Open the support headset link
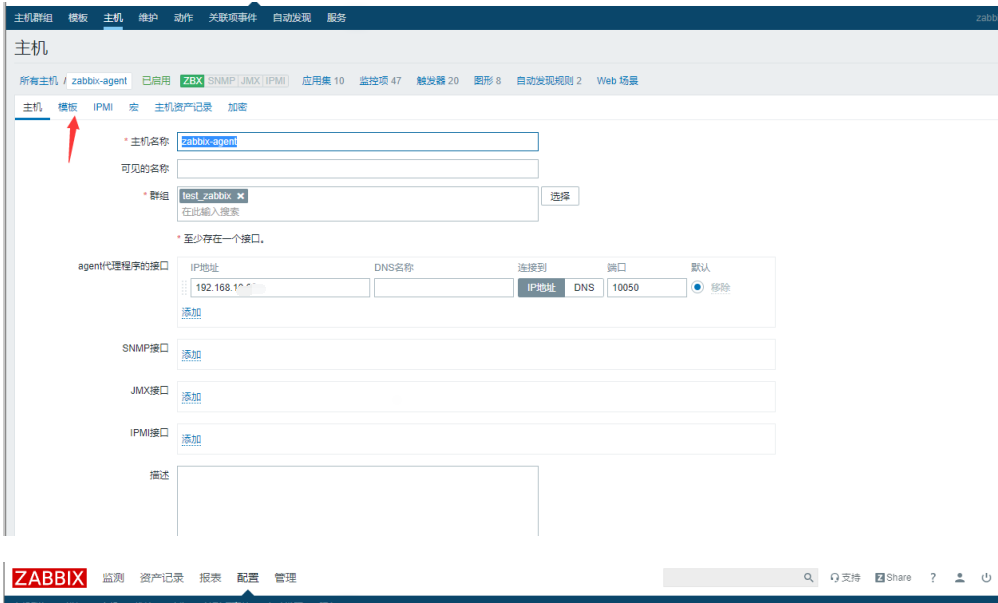The height and width of the screenshot is (603, 998). pyautogui.click(x=845, y=578)
